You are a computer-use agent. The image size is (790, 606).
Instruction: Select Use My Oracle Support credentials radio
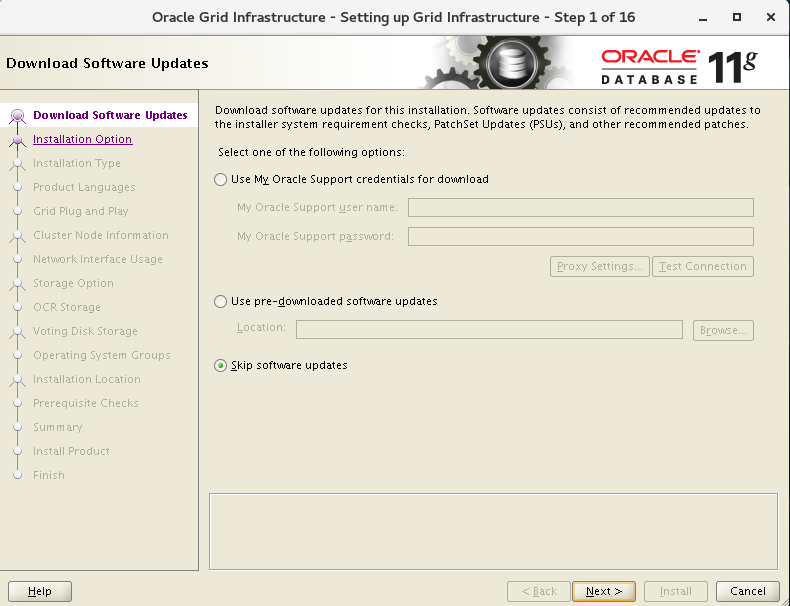(x=220, y=179)
